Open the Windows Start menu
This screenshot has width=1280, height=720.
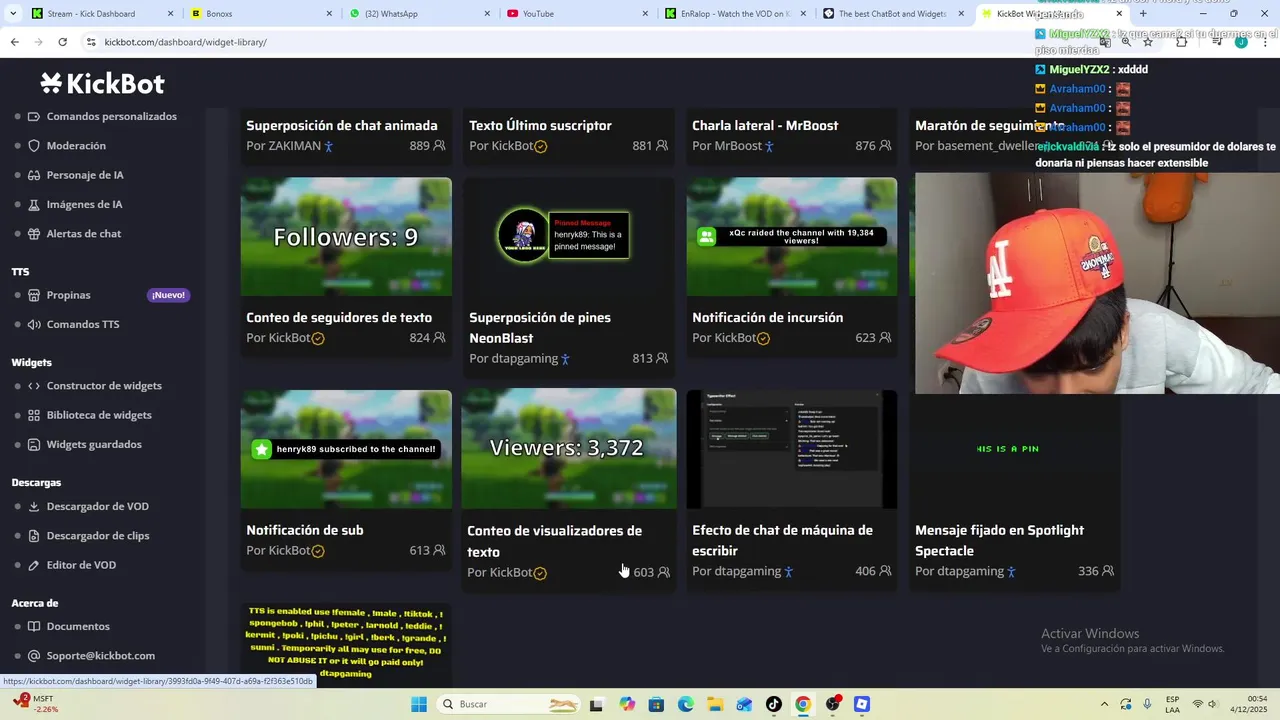pos(419,704)
